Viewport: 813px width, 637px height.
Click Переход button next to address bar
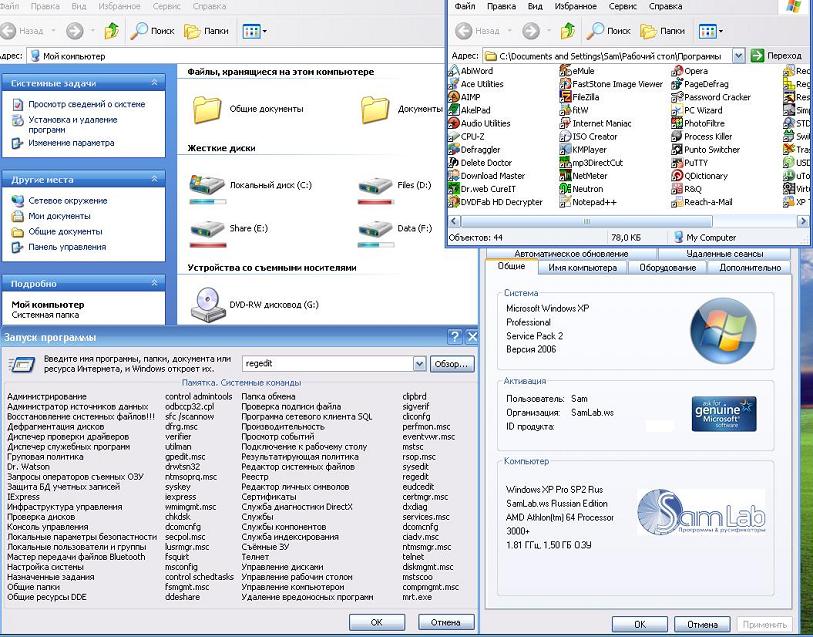click(778, 55)
